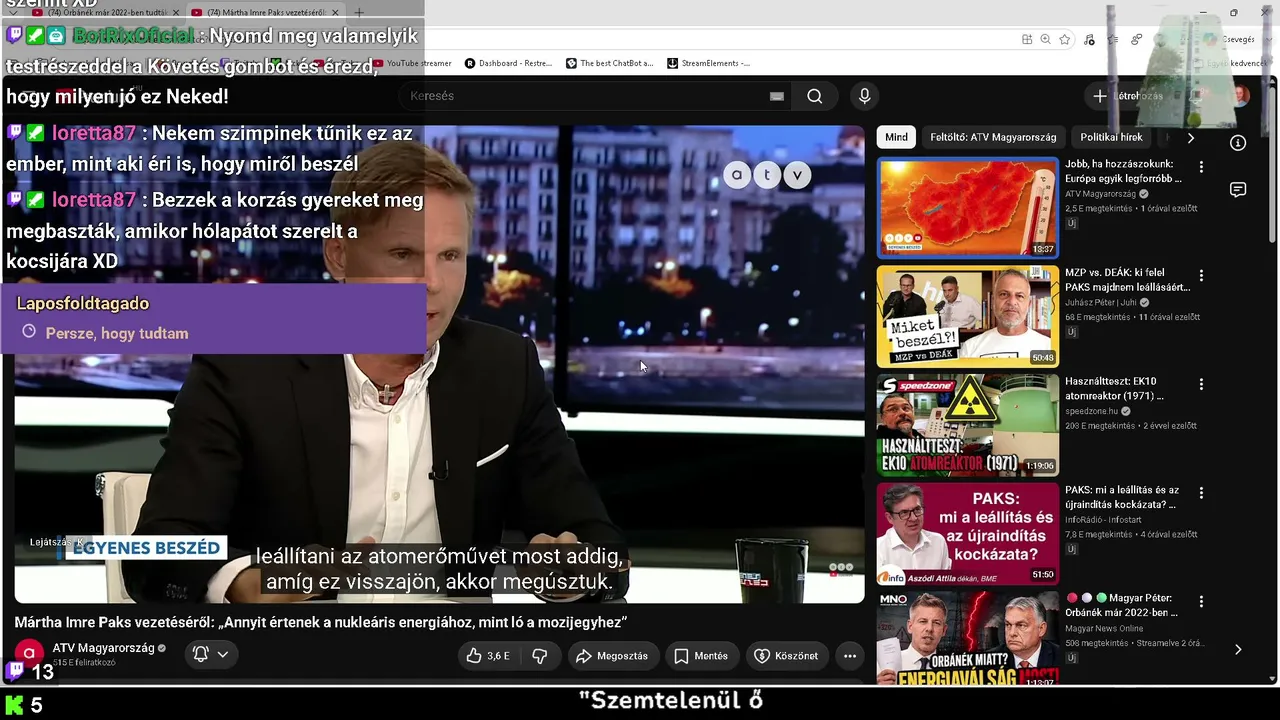Open the MZP vs DEÁK video thumbnail

[x=968, y=316]
